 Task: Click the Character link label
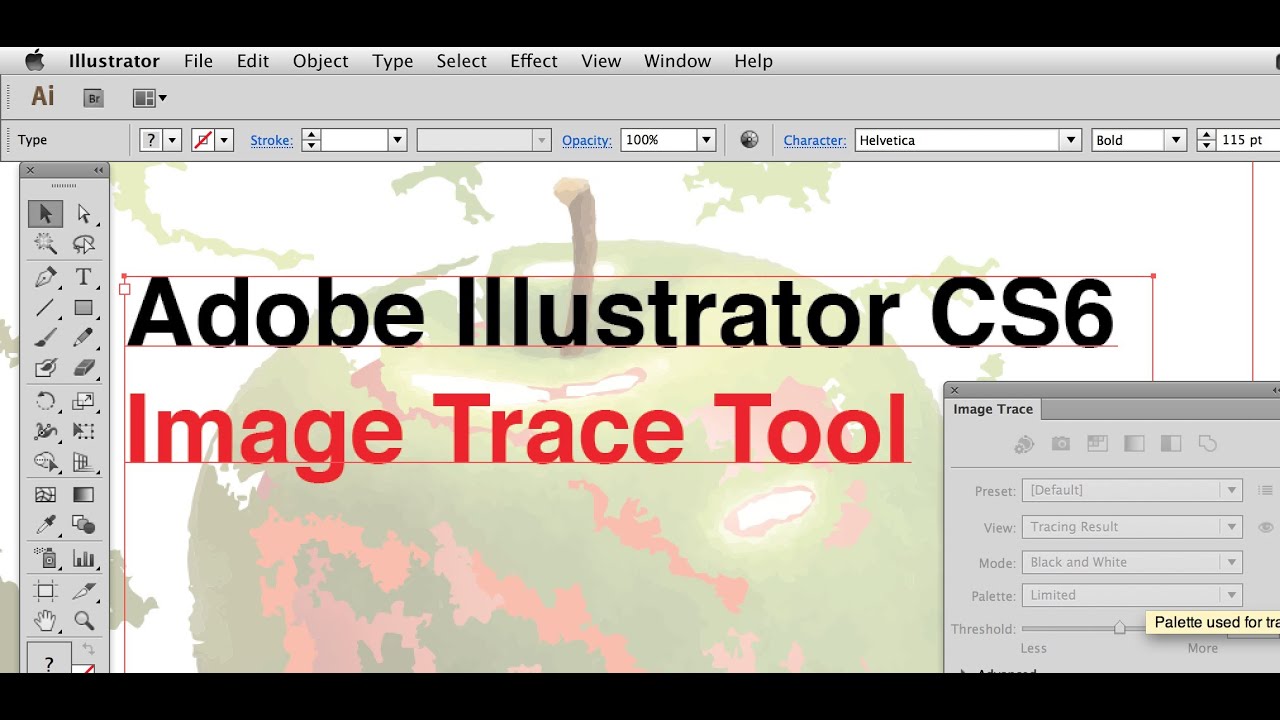click(x=815, y=140)
